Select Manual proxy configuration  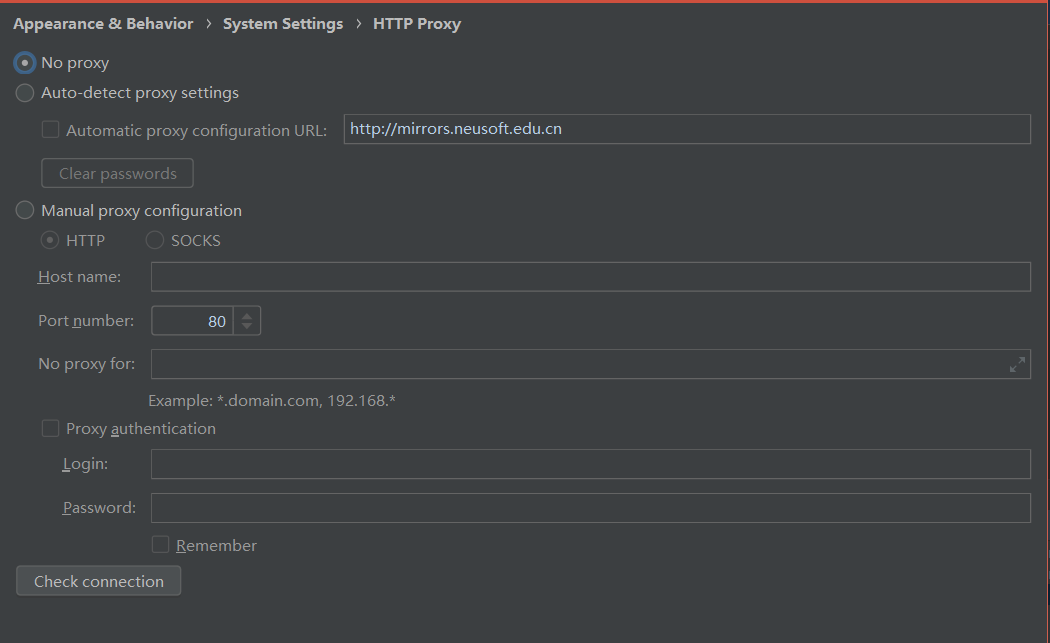point(24,210)
